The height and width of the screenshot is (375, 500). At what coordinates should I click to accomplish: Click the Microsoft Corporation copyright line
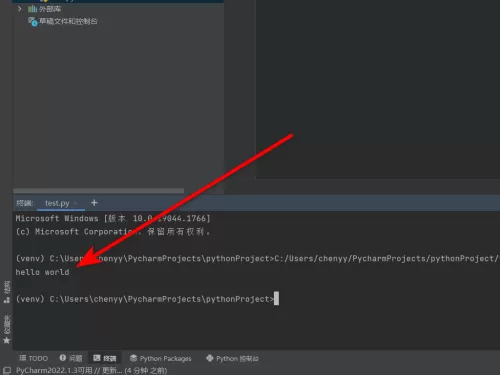113,232
